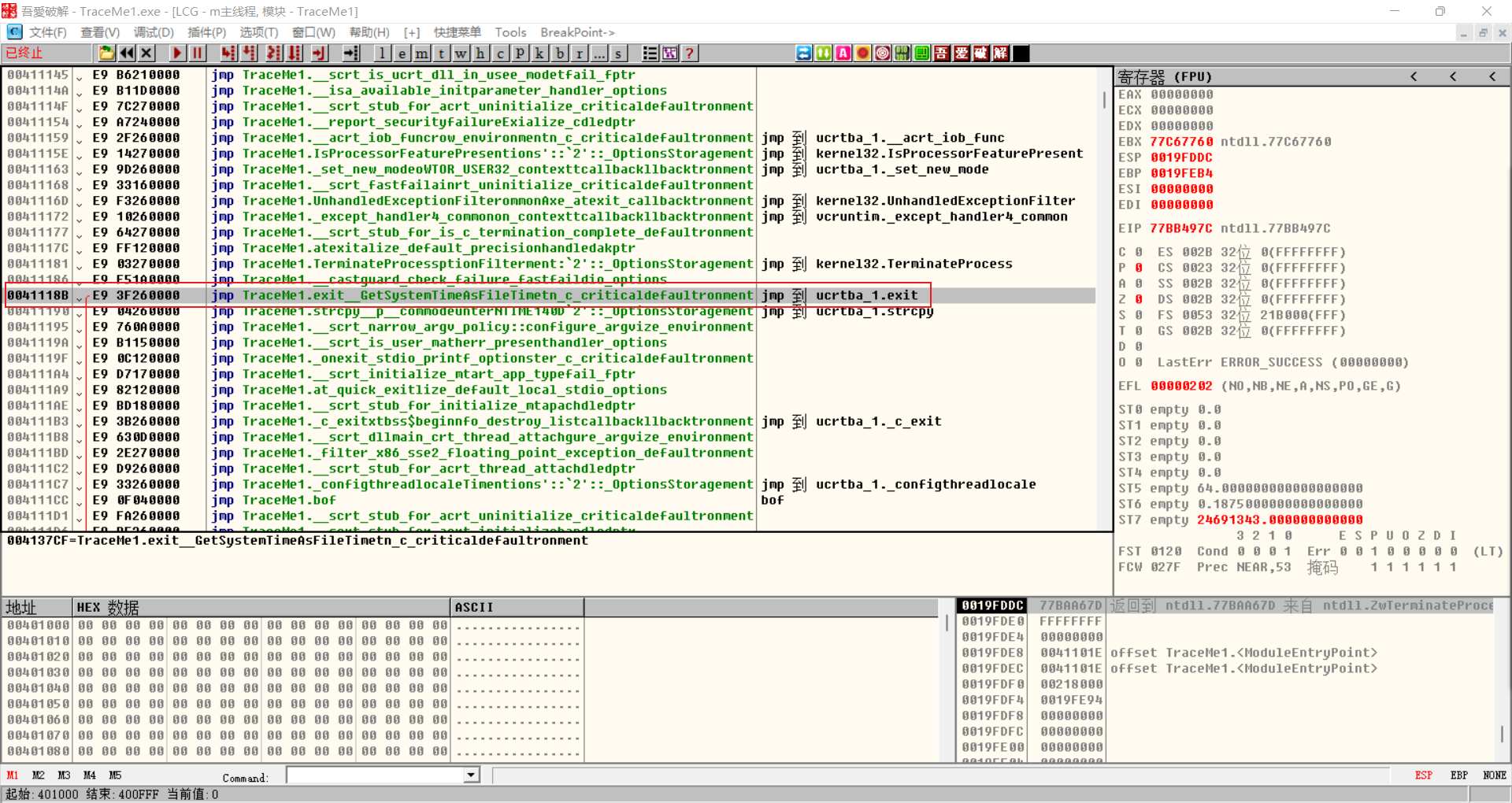Open Source window with 's' button
The image size is (1512, 803).
coord(618,54)
